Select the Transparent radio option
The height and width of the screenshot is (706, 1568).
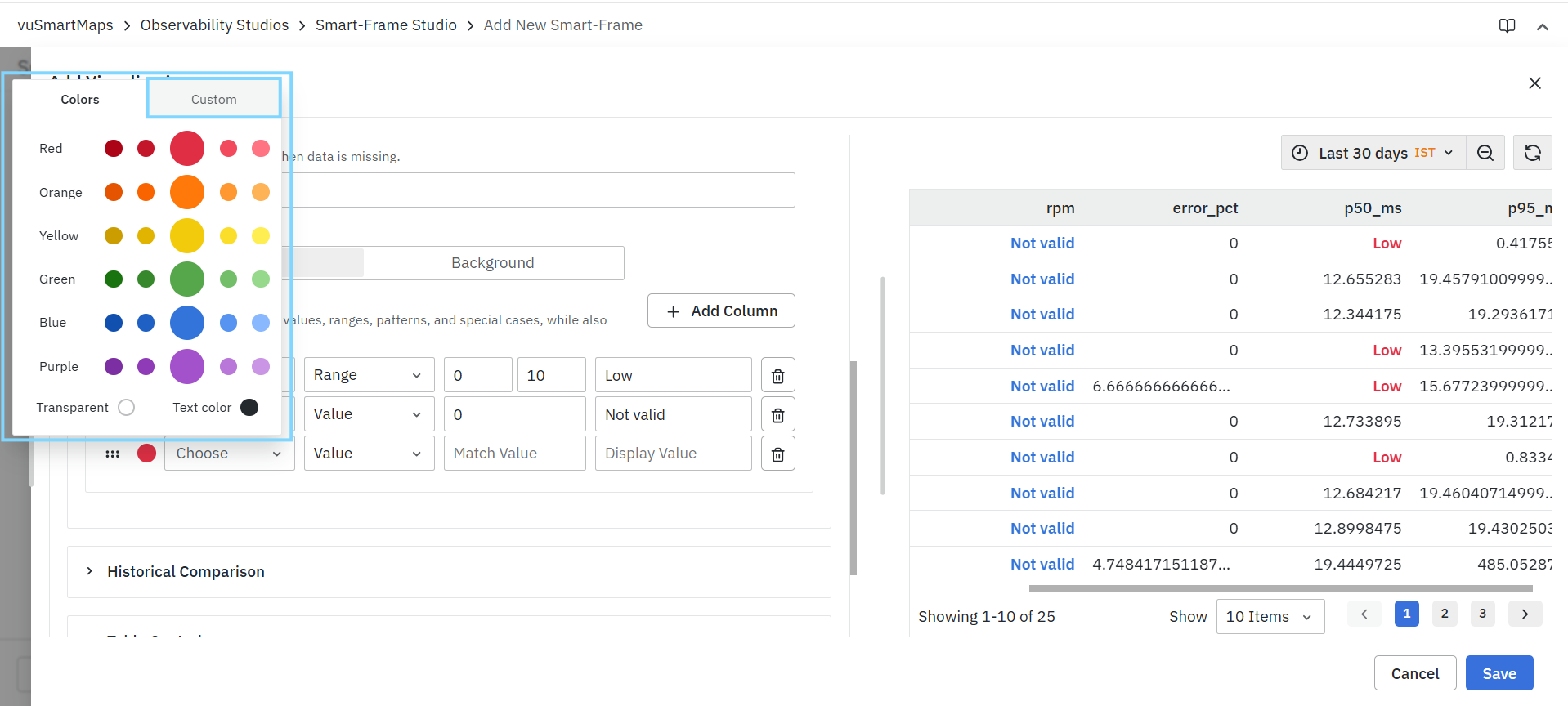coord(126,407)
